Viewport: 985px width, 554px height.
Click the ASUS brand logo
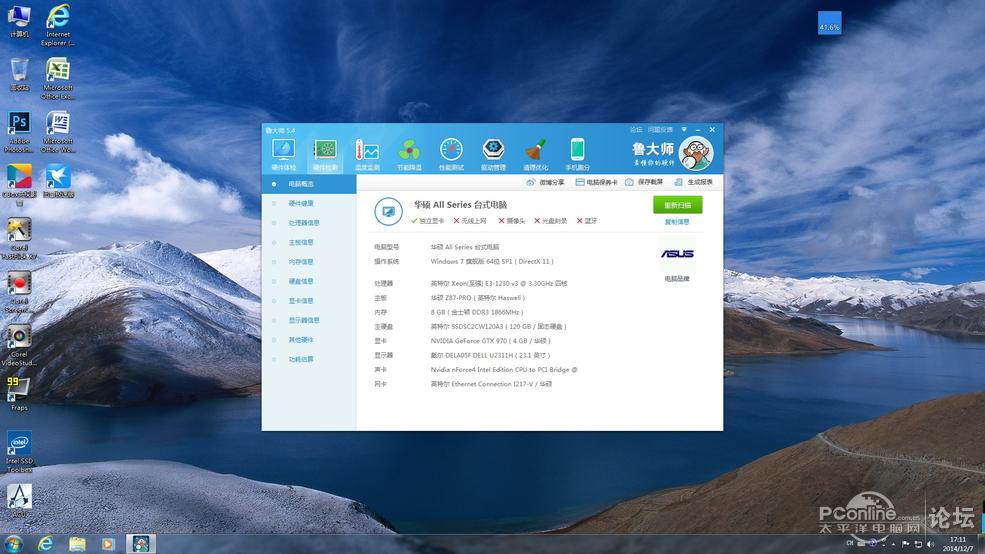(x=677, y=254)
